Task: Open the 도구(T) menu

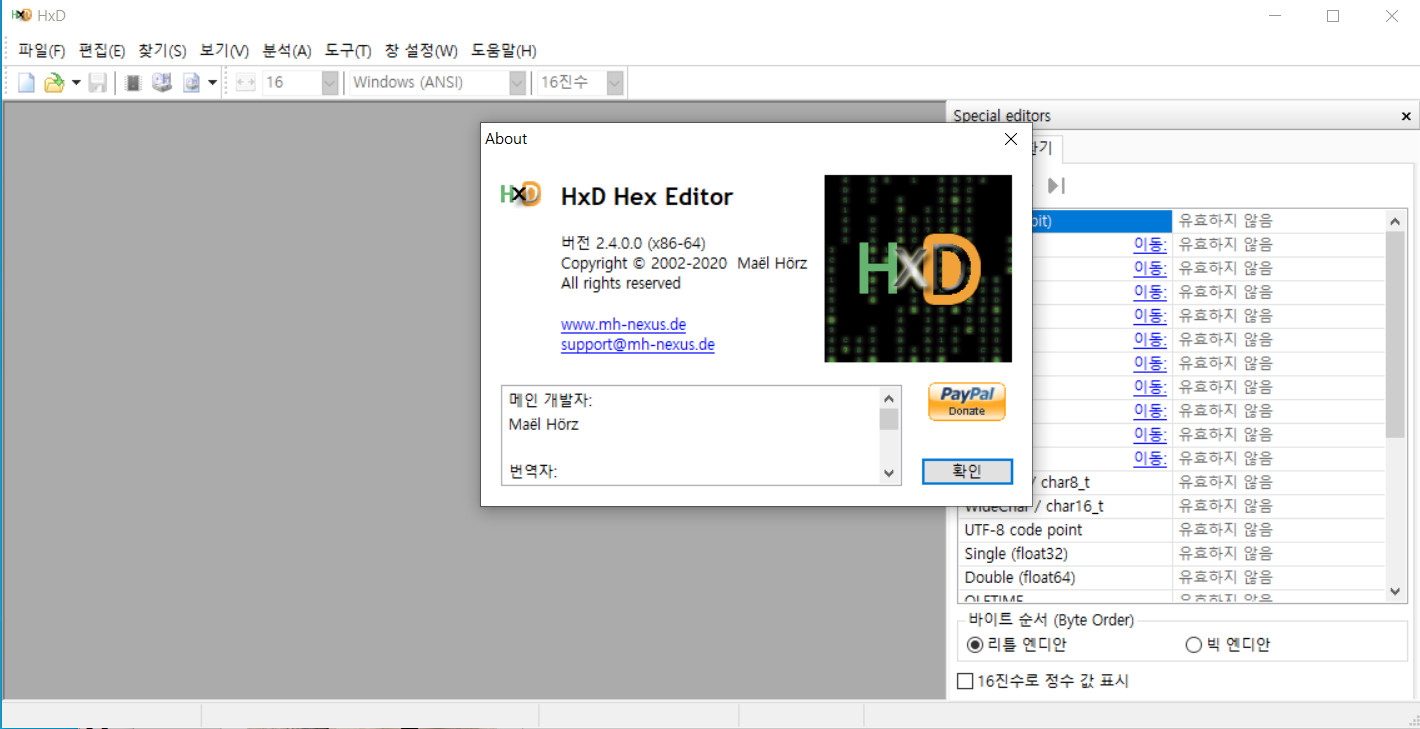Action: (348, 51)
